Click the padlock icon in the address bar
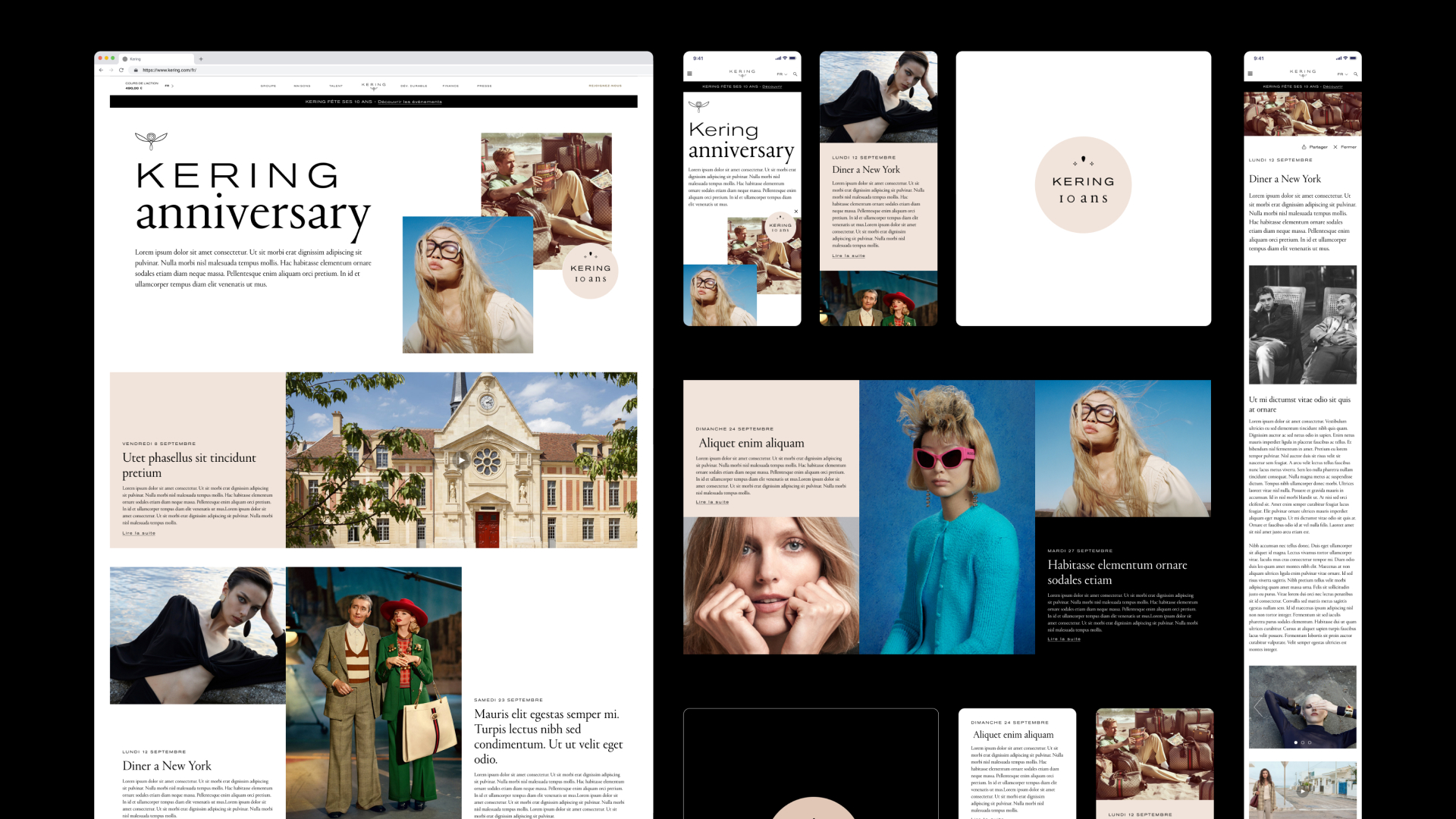The image size is (1456, 819). 136,70
